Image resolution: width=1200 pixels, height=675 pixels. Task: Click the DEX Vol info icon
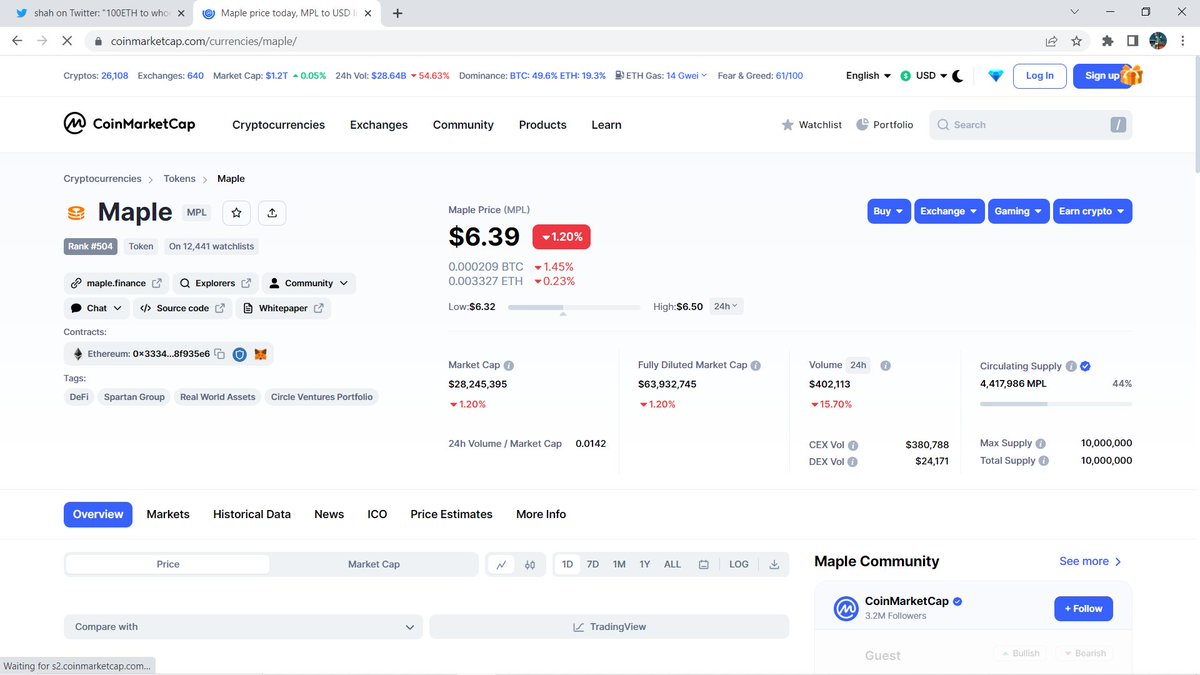(853, 462)
